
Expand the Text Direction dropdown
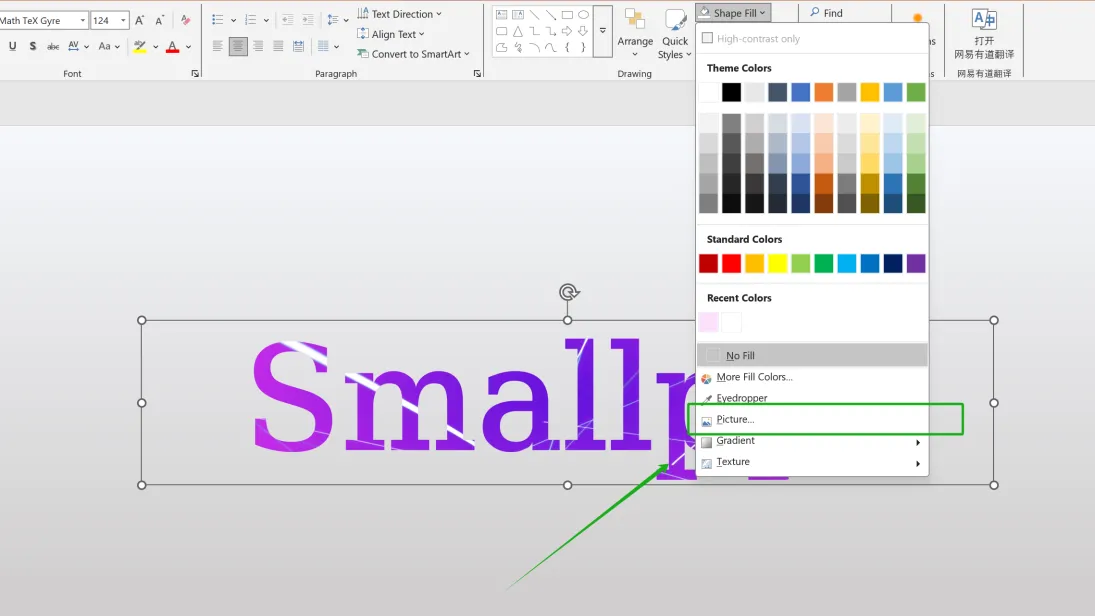point(400,14)
